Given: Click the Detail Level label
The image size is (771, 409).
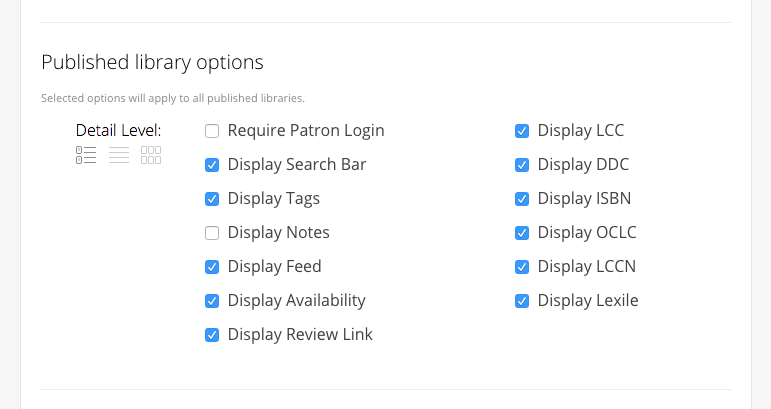Looking at the screenshot, I should [x=118, y=130].
